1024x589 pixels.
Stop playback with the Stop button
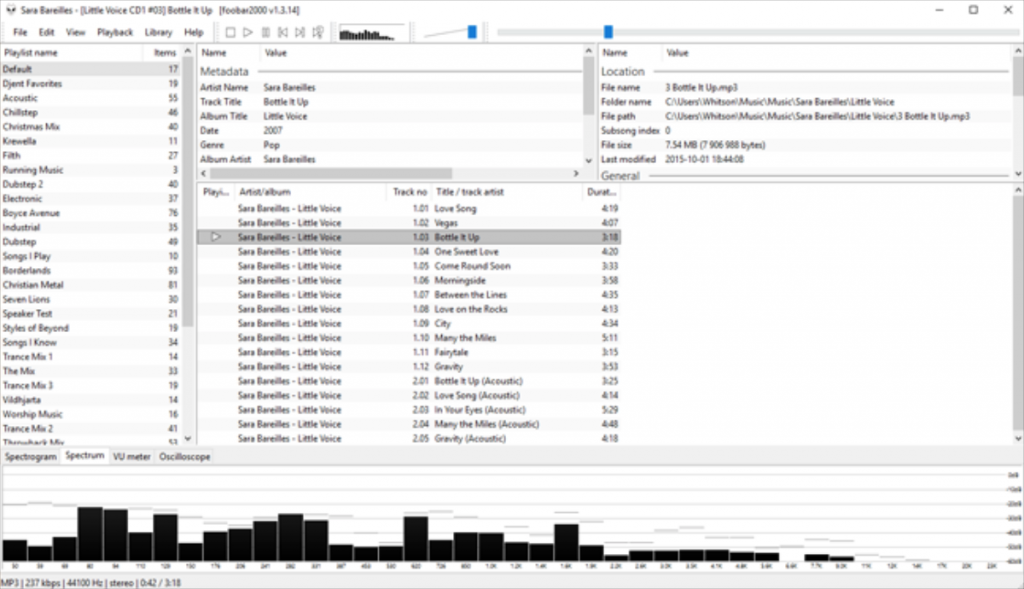pos(230,32)
